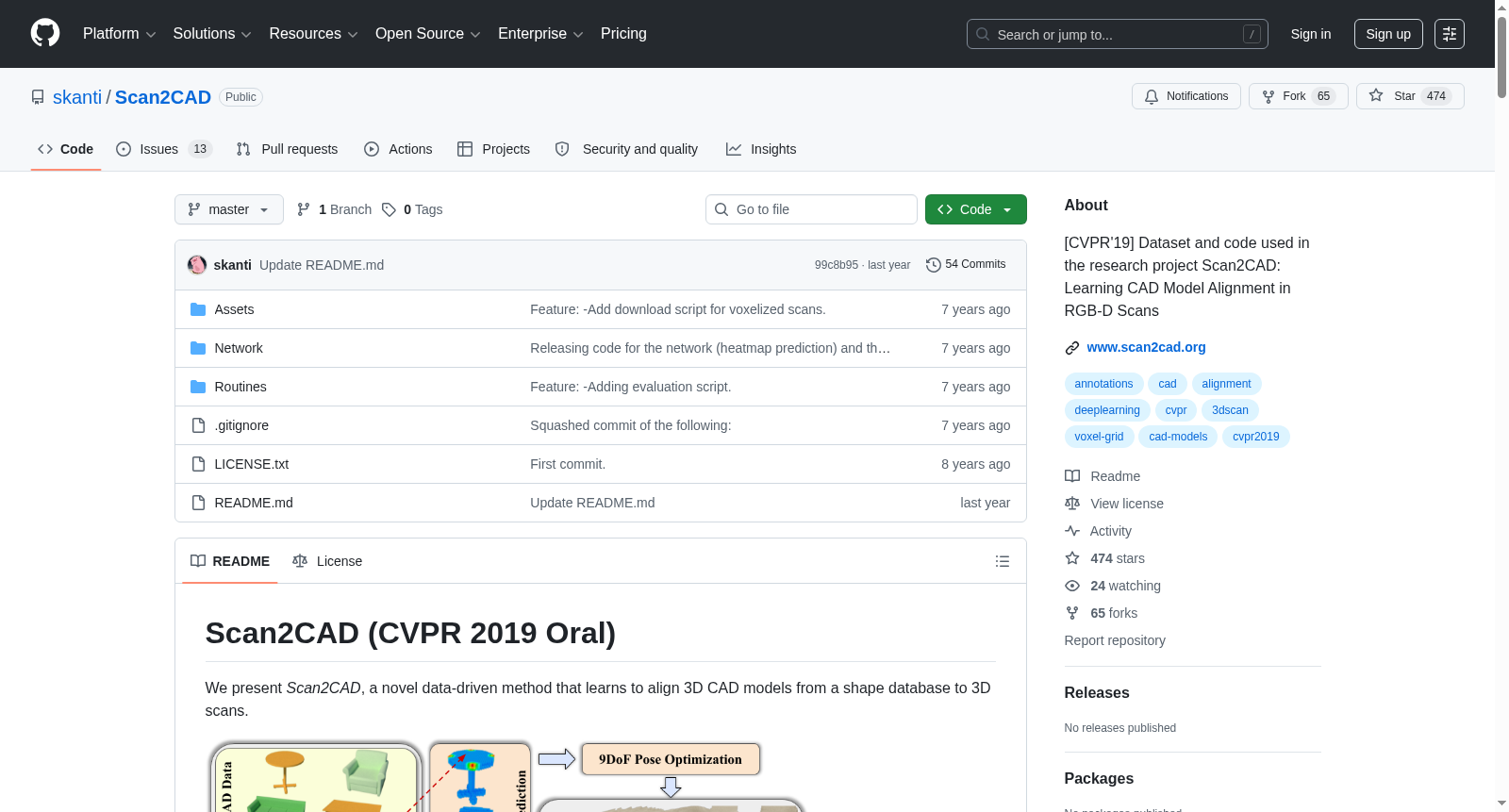Screen dimensions: 1509x812
Task: Click the scales icon beside View license
Action: coord(1072,504)
